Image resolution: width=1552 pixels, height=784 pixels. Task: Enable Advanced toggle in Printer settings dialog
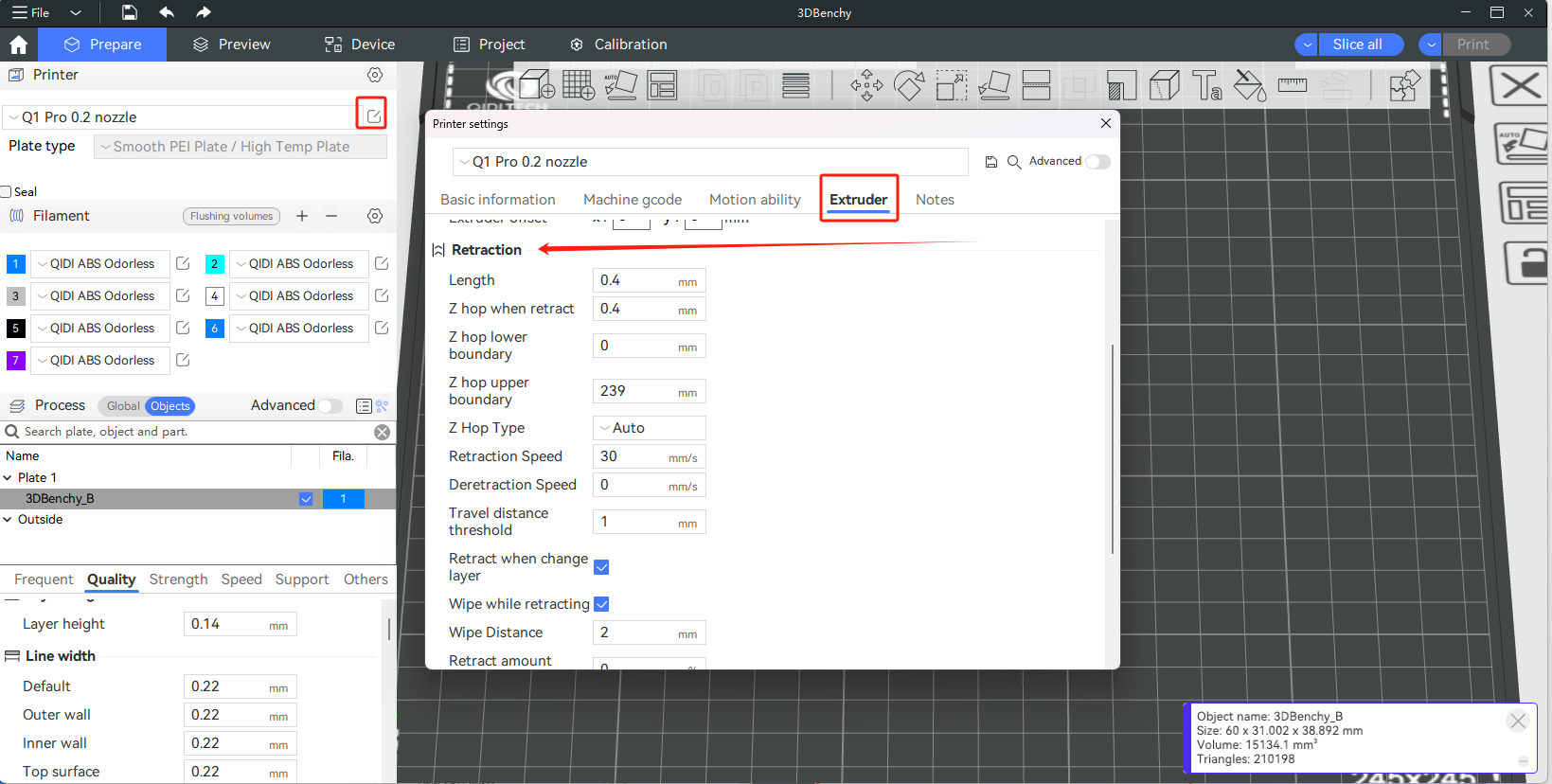[1097, 162]
